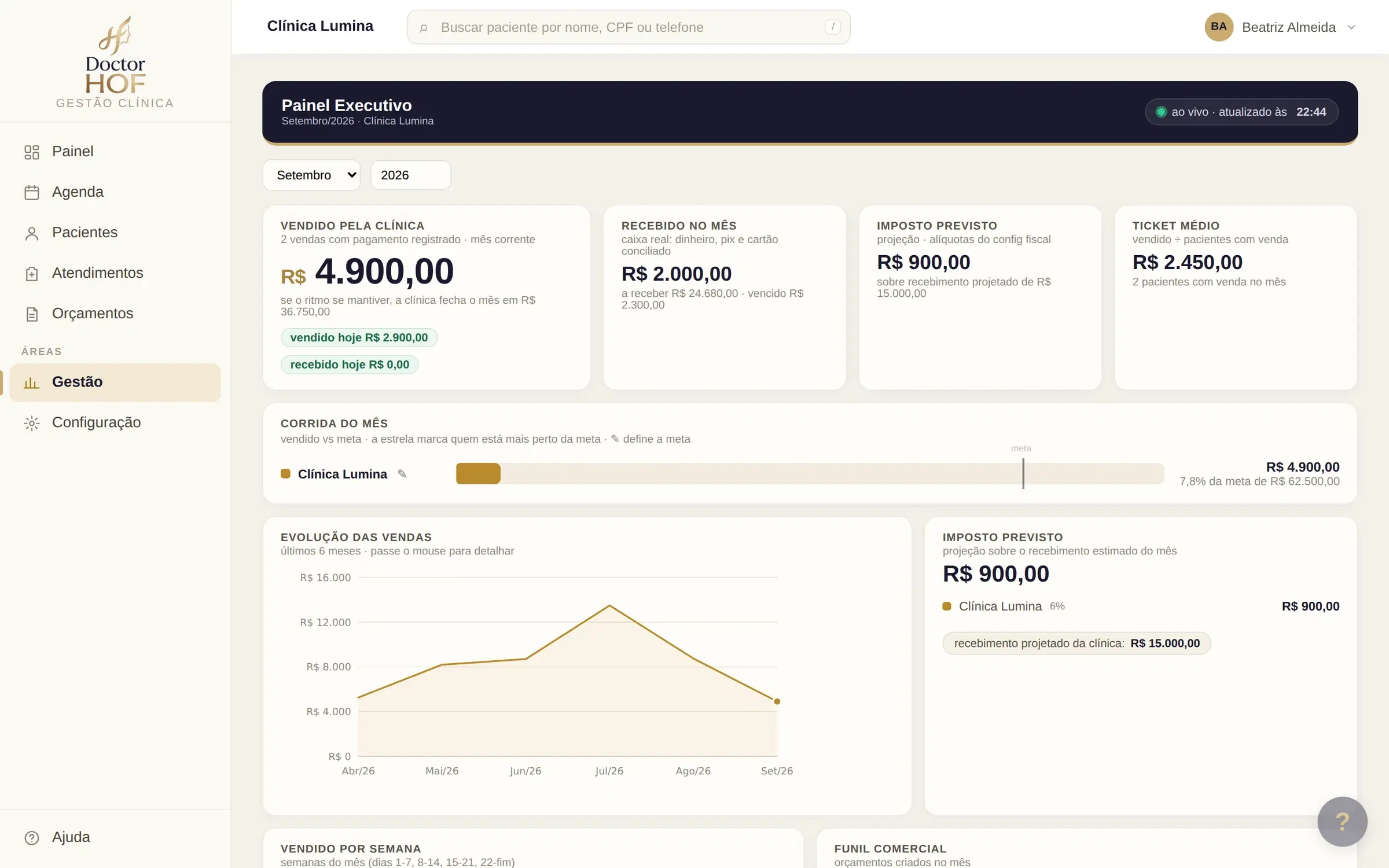Viewport: 1389px width, 868px height.
Task: Click the Beatriz Almeida user name
Action: 1288,27
